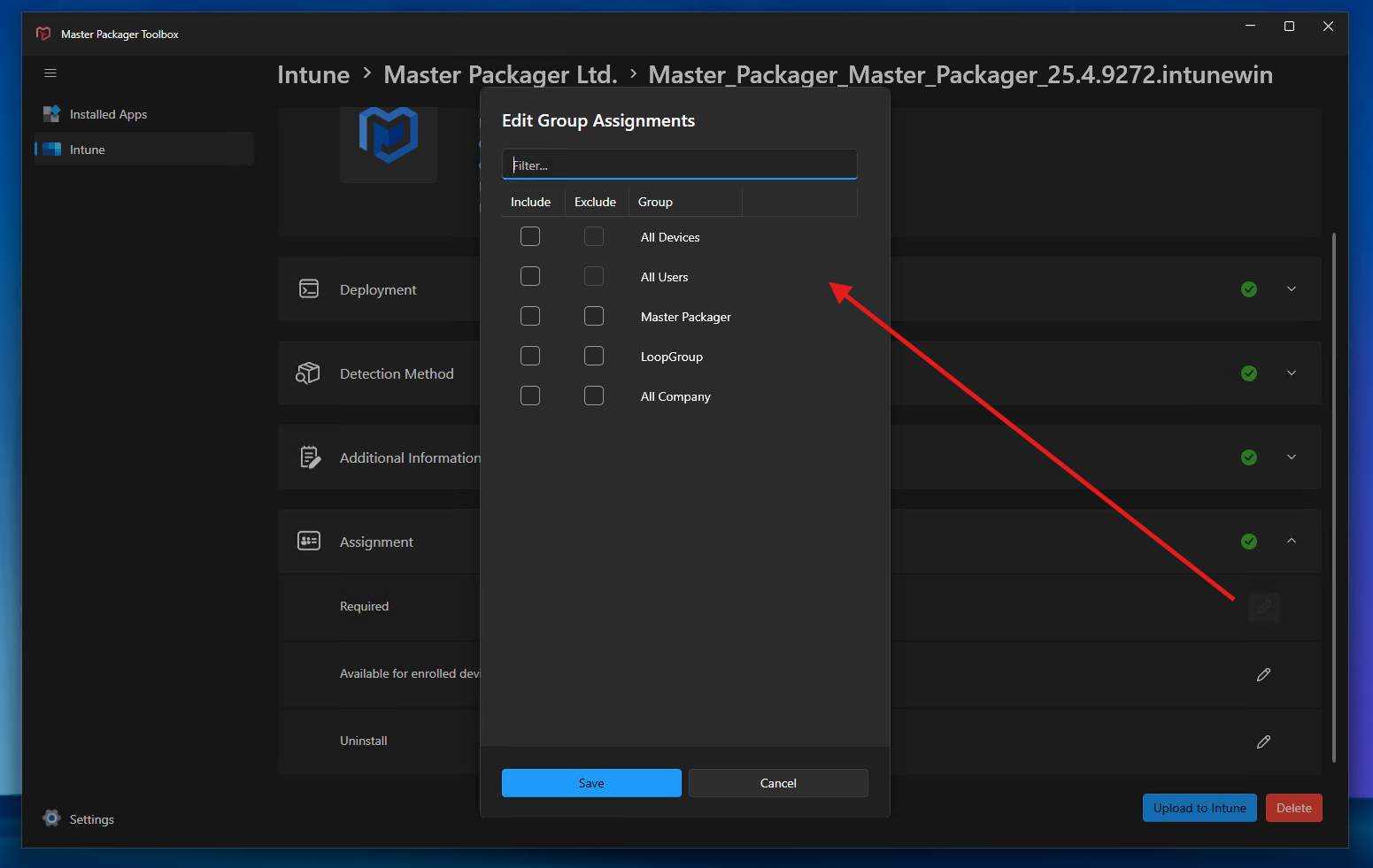Click the Assignment section icon

point(309,541)
